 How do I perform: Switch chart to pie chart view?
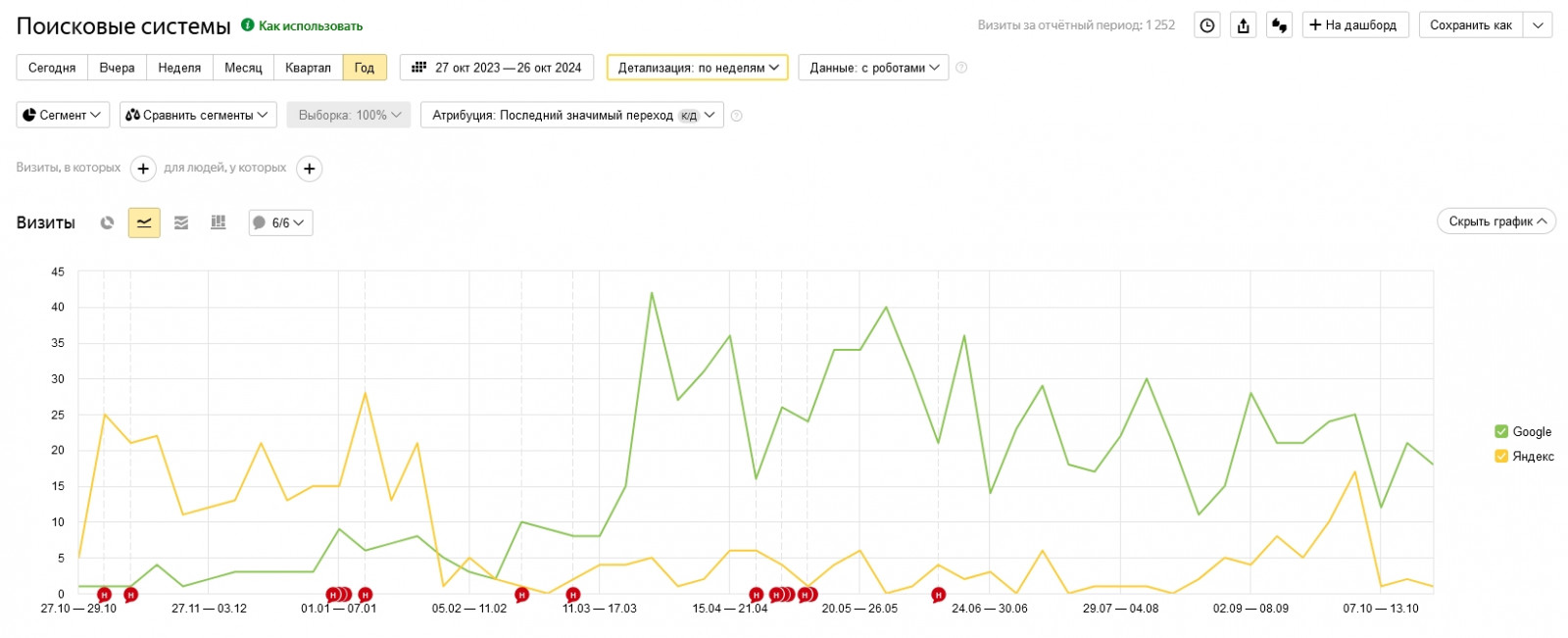click(107, 222)
